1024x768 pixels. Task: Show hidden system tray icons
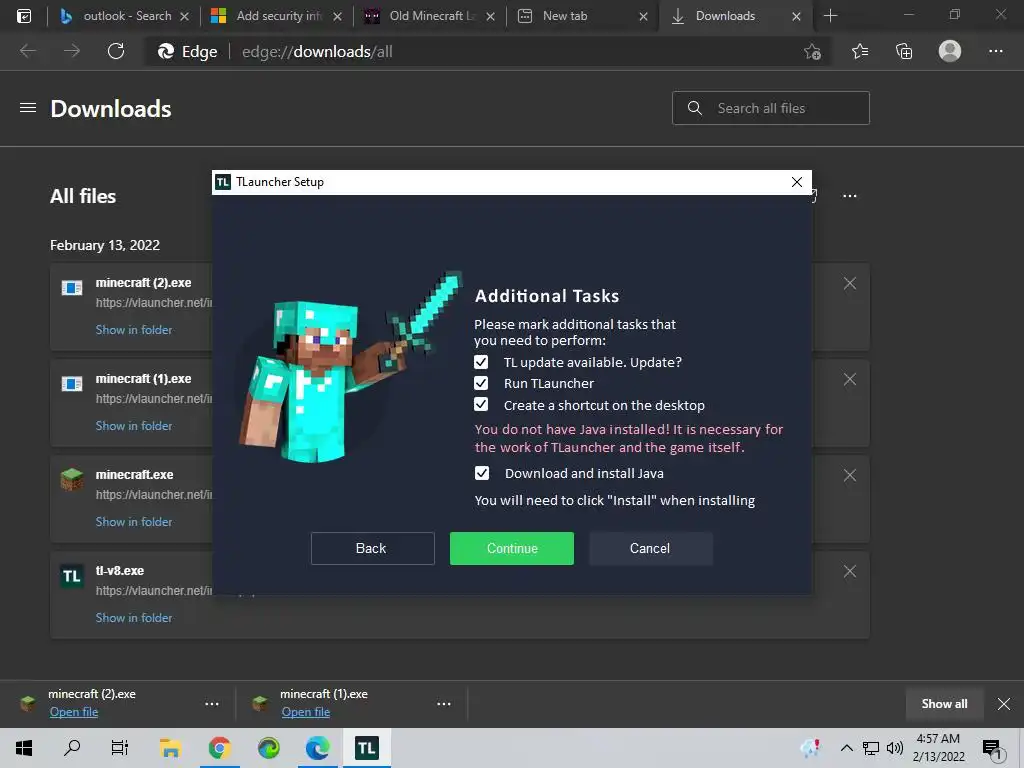pyautogui.click(x=846, y=748)
